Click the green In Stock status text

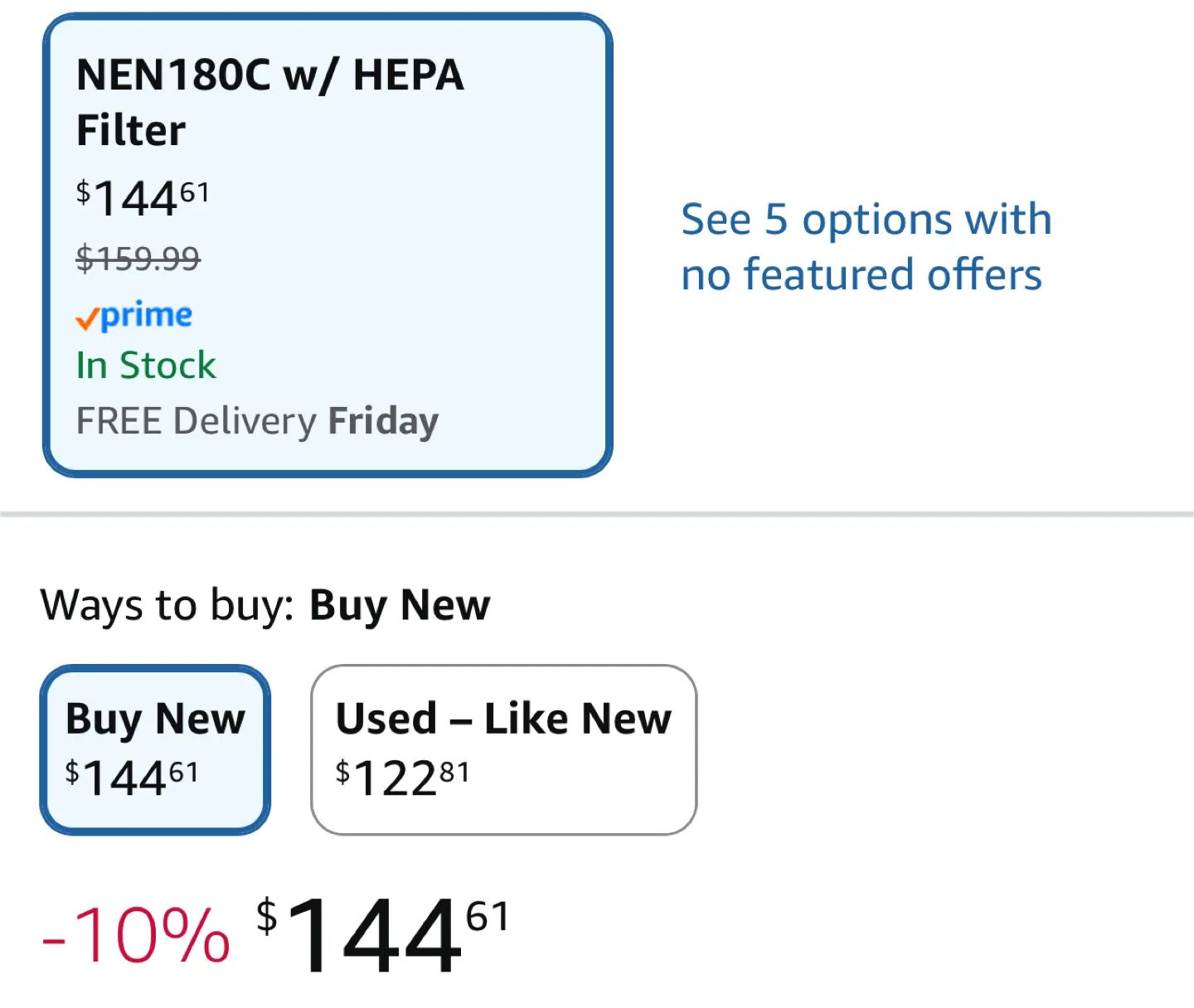146,366
